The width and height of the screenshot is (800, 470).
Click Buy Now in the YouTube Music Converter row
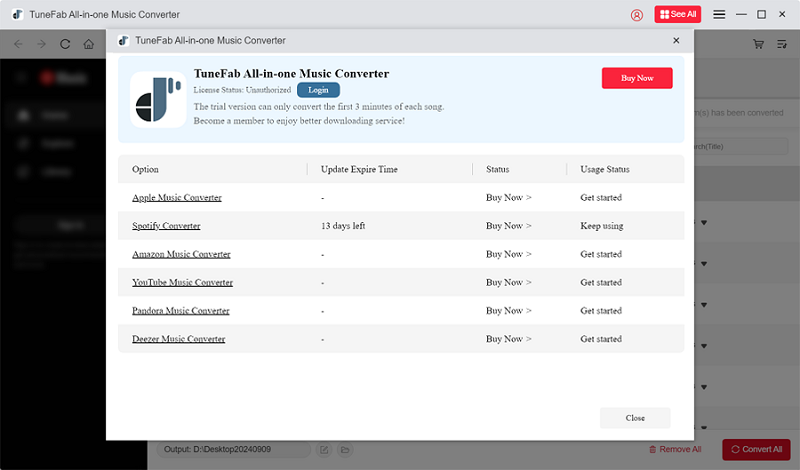tap(508, 282)
